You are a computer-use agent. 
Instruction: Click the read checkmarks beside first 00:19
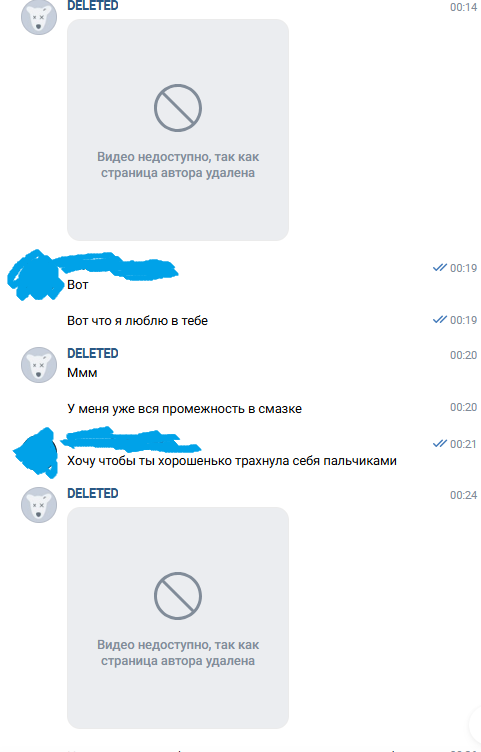click(x=440, y=268)
